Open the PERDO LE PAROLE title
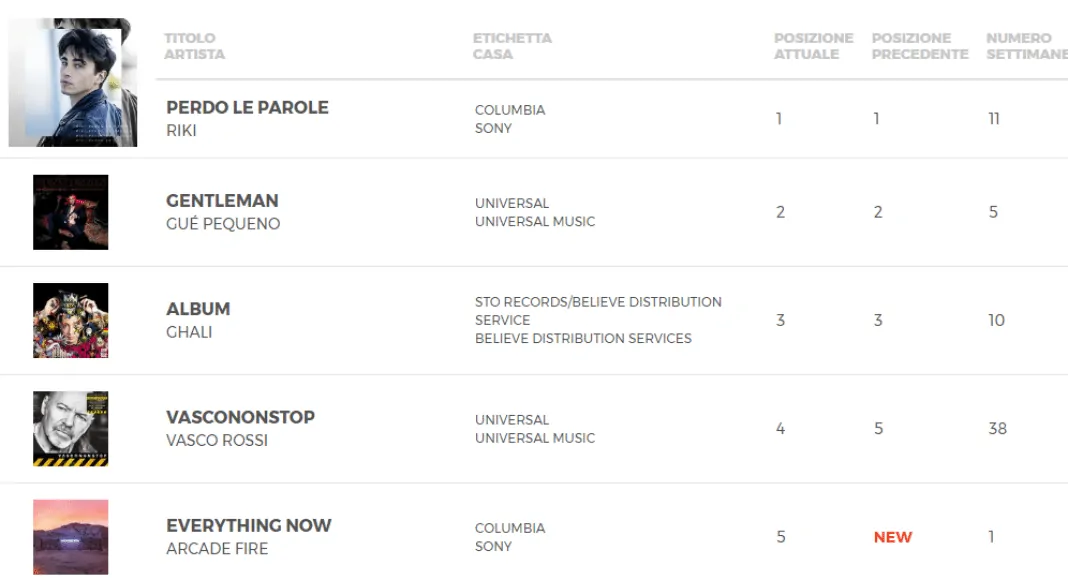Image resolution: width=1068 pixels, height=580 pixels. coord(247,107)
